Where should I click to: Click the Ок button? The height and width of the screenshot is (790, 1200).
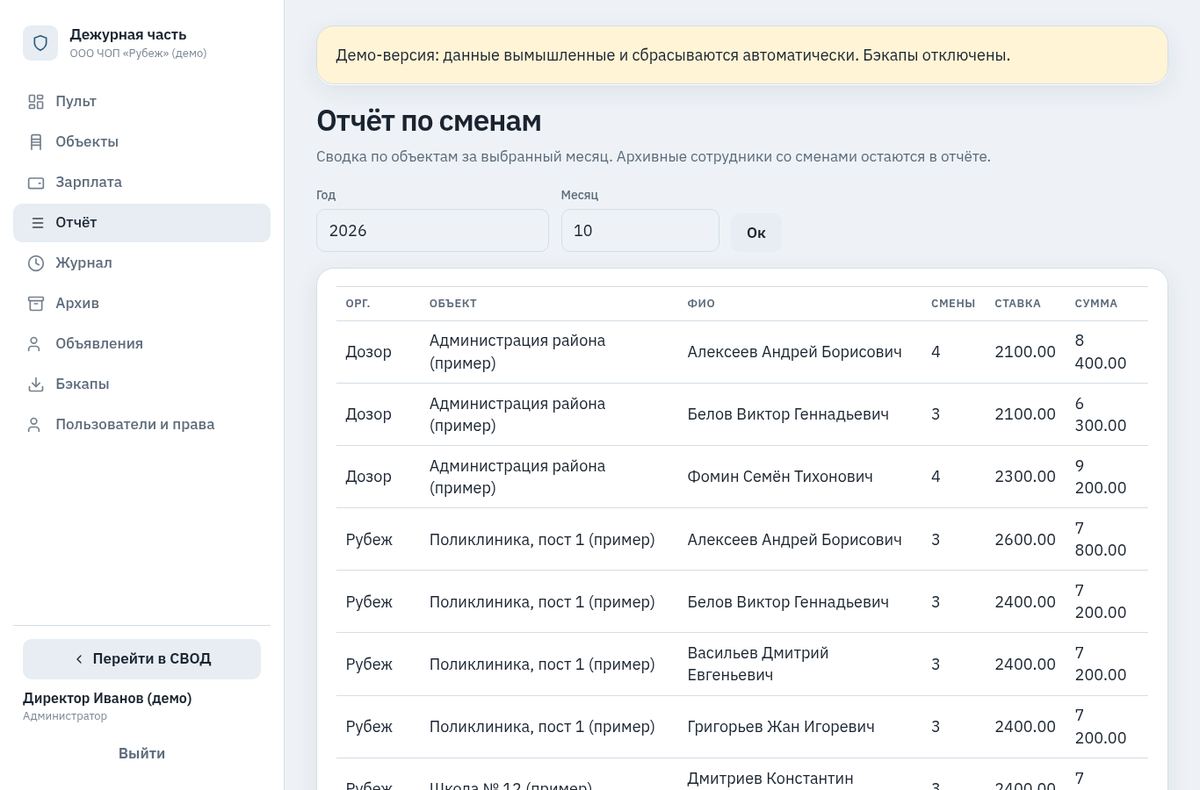756,233
